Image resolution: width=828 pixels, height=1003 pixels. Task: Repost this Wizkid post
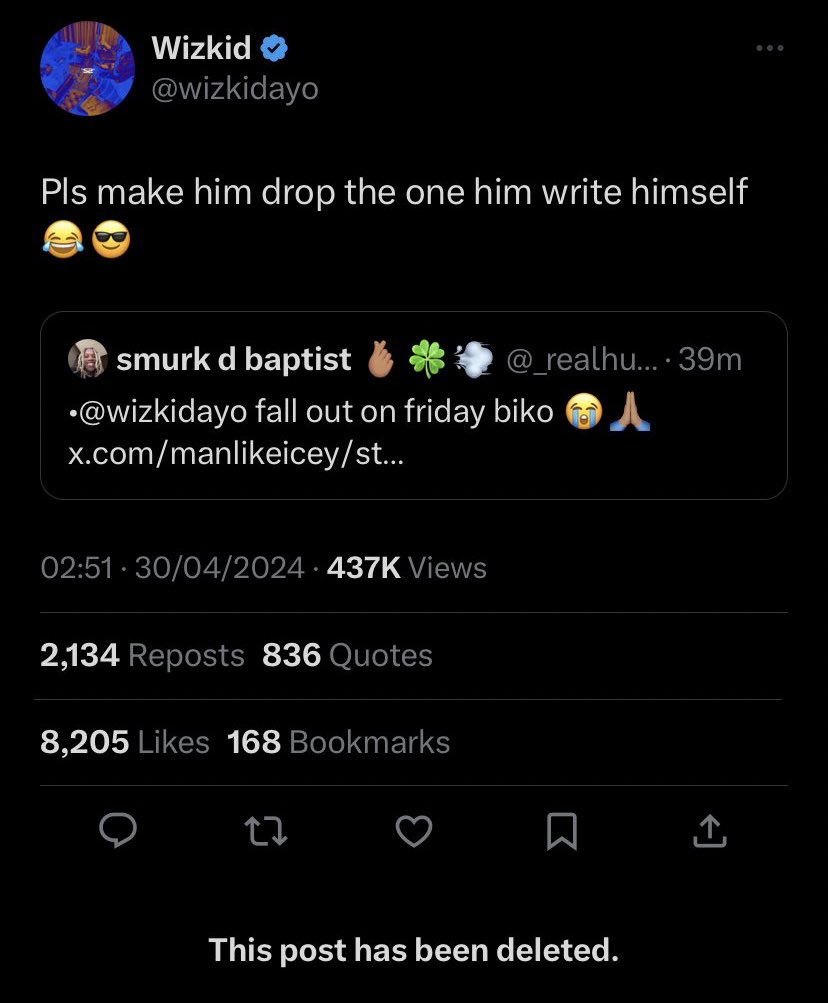point(267,830)
